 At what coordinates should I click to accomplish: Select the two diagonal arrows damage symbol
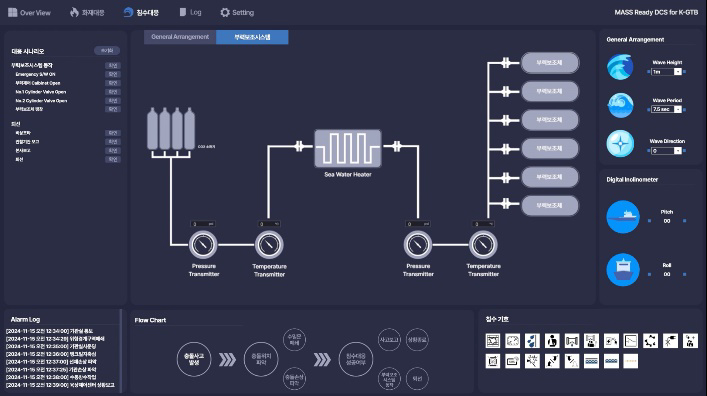click(x=552, y=361)
